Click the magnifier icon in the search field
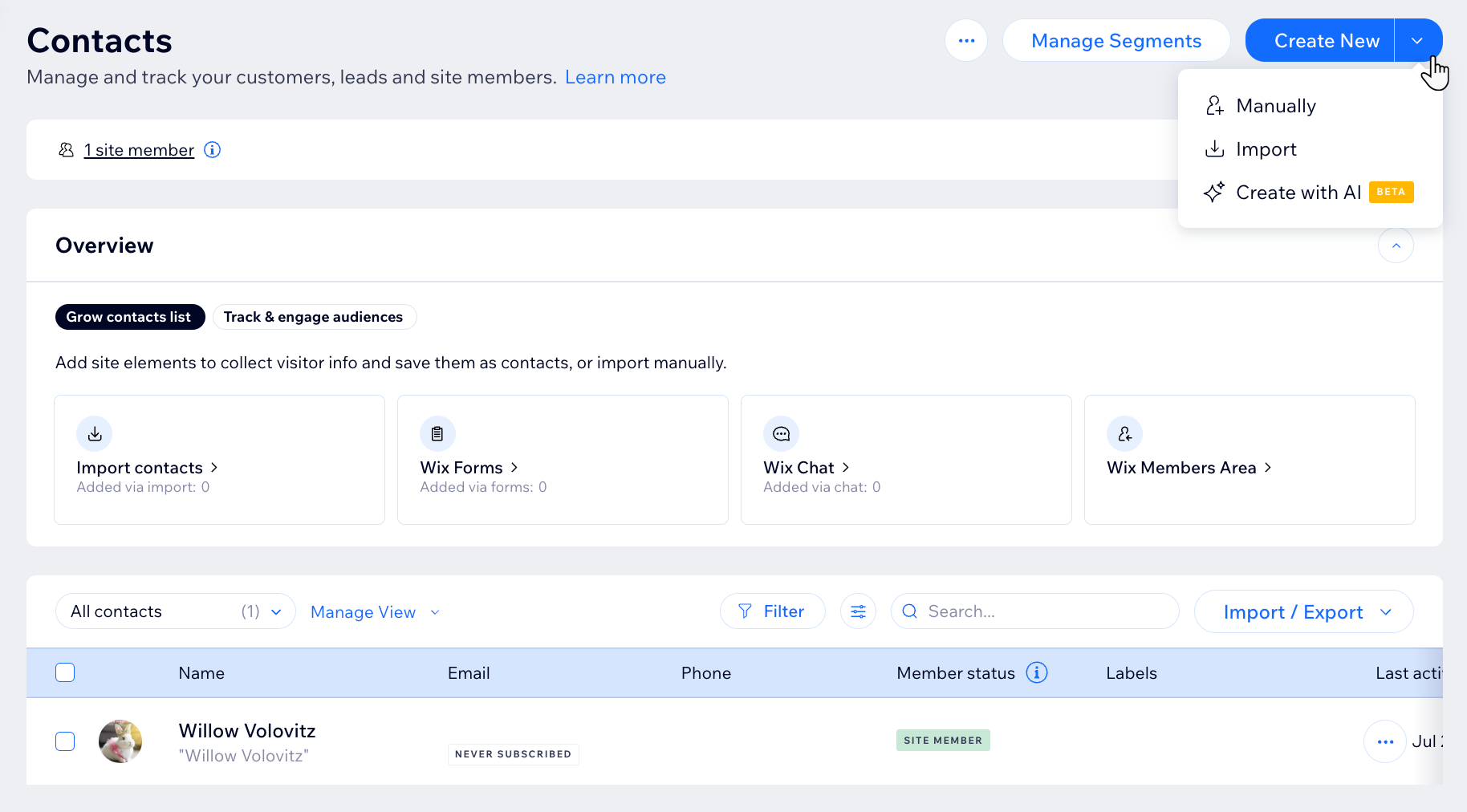The width and height of the screenshot is (1467, 812). (909, 611)
